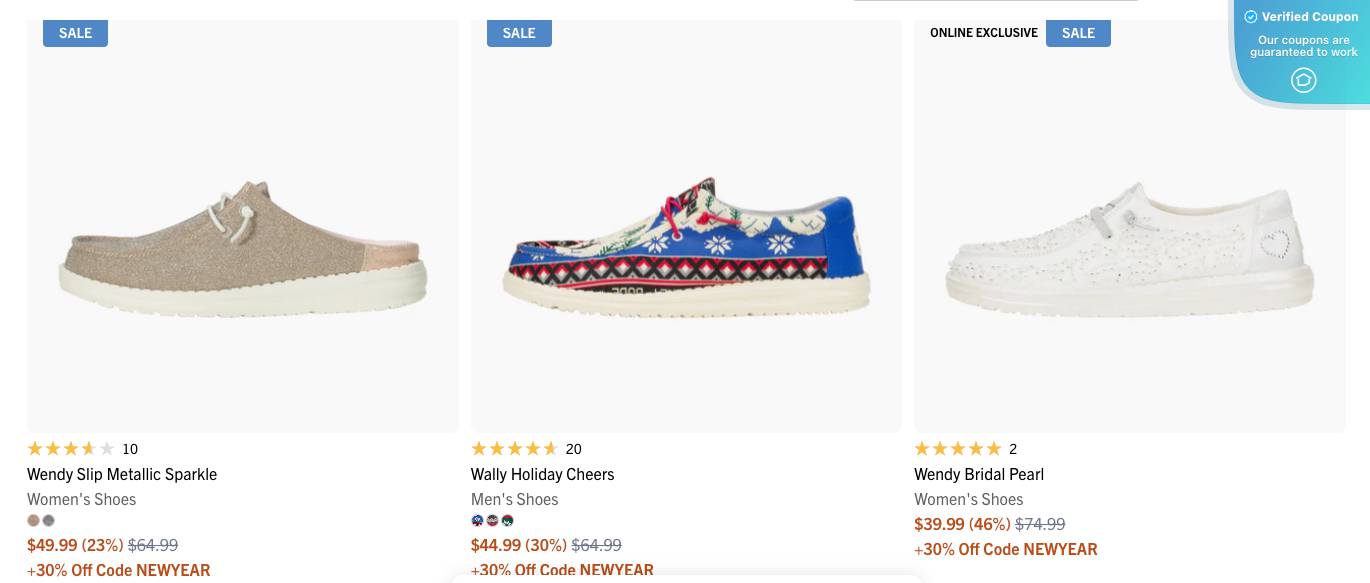Select the gray swatch for Wendy Slip Metallic Sparkle
The width and height of the screenshot is (1370, 583).
[x=48, y=520]
